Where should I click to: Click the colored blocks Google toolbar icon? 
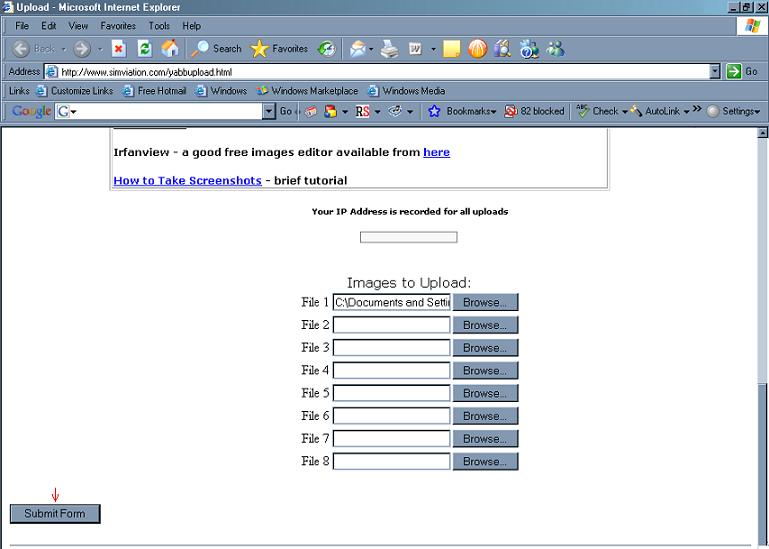(x=331, y=112)
